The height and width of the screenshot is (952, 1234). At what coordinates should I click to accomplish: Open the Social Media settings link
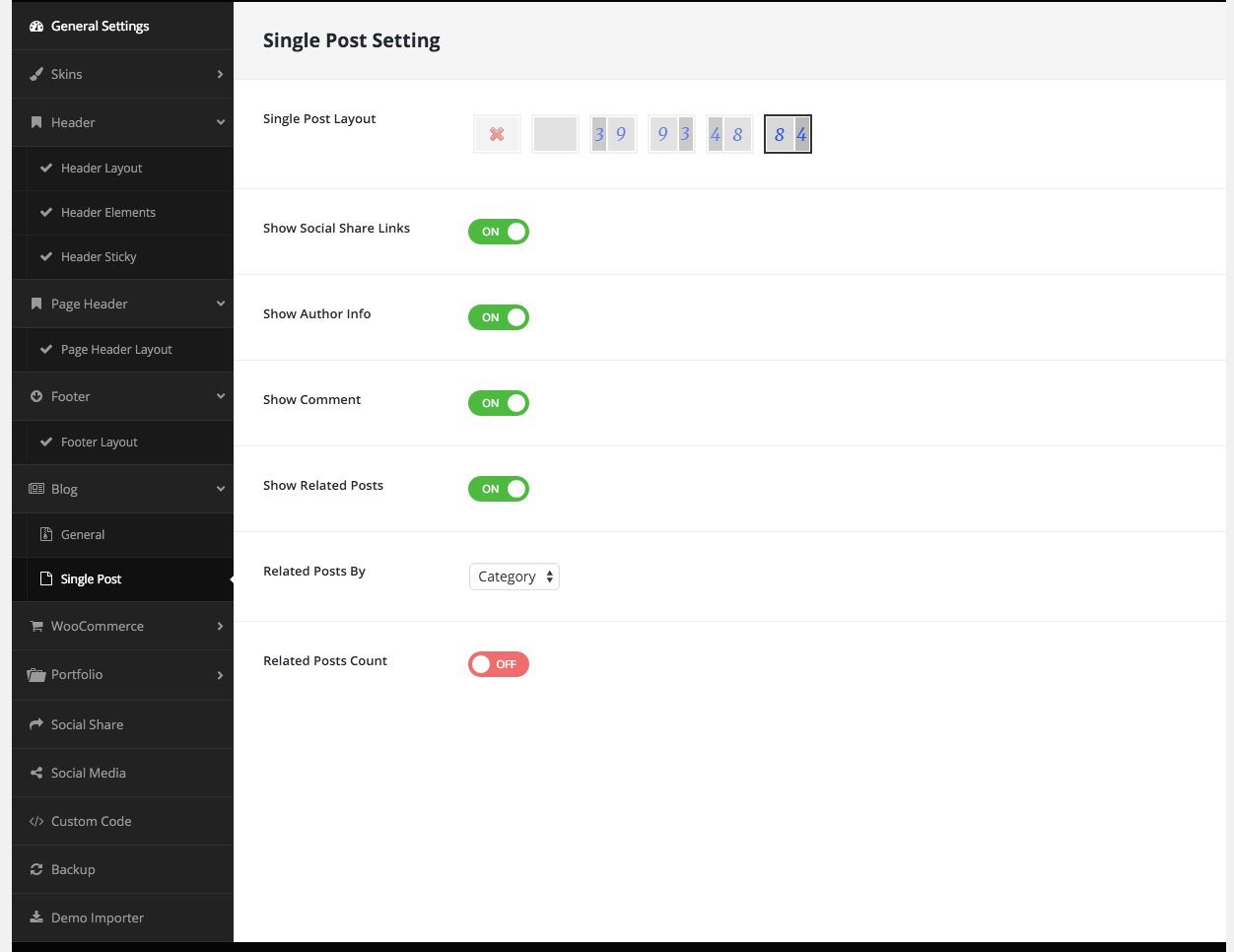click(x=89, y=774)
